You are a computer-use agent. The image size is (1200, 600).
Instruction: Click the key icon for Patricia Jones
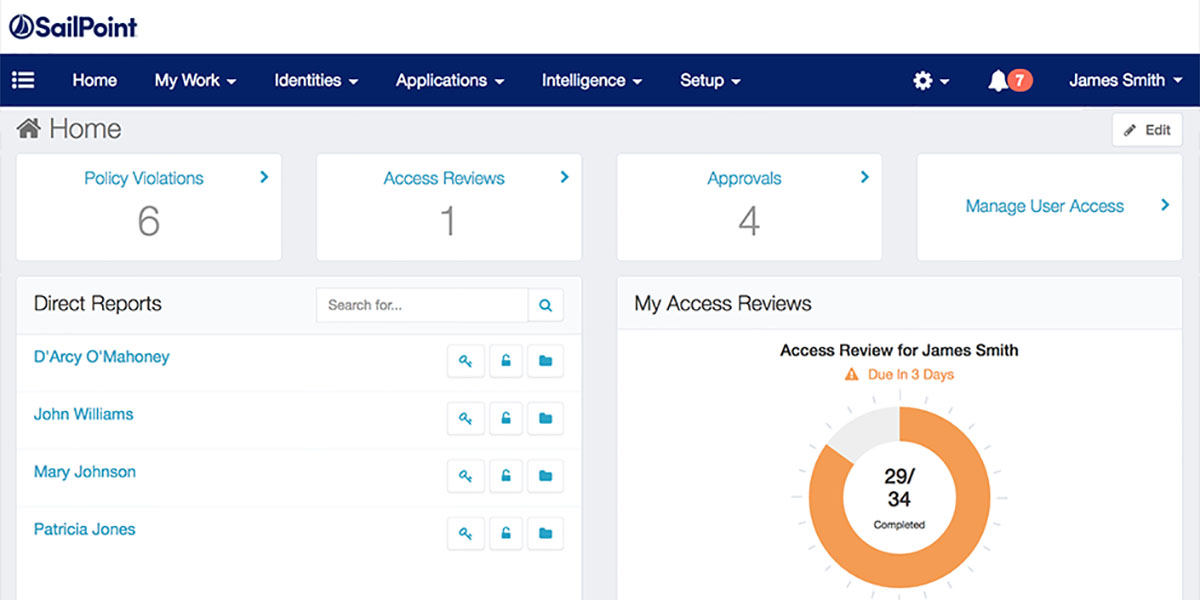coord(465,533)
